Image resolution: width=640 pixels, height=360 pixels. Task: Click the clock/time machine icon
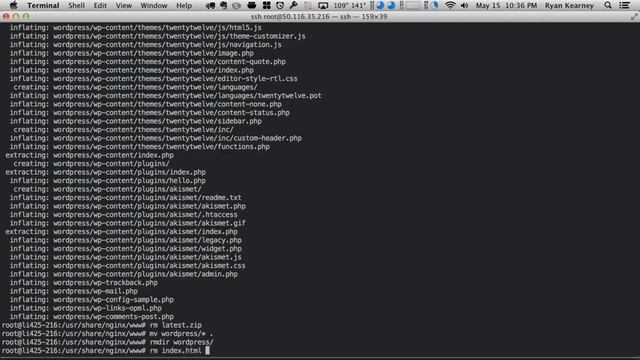[x=280, y=5]
